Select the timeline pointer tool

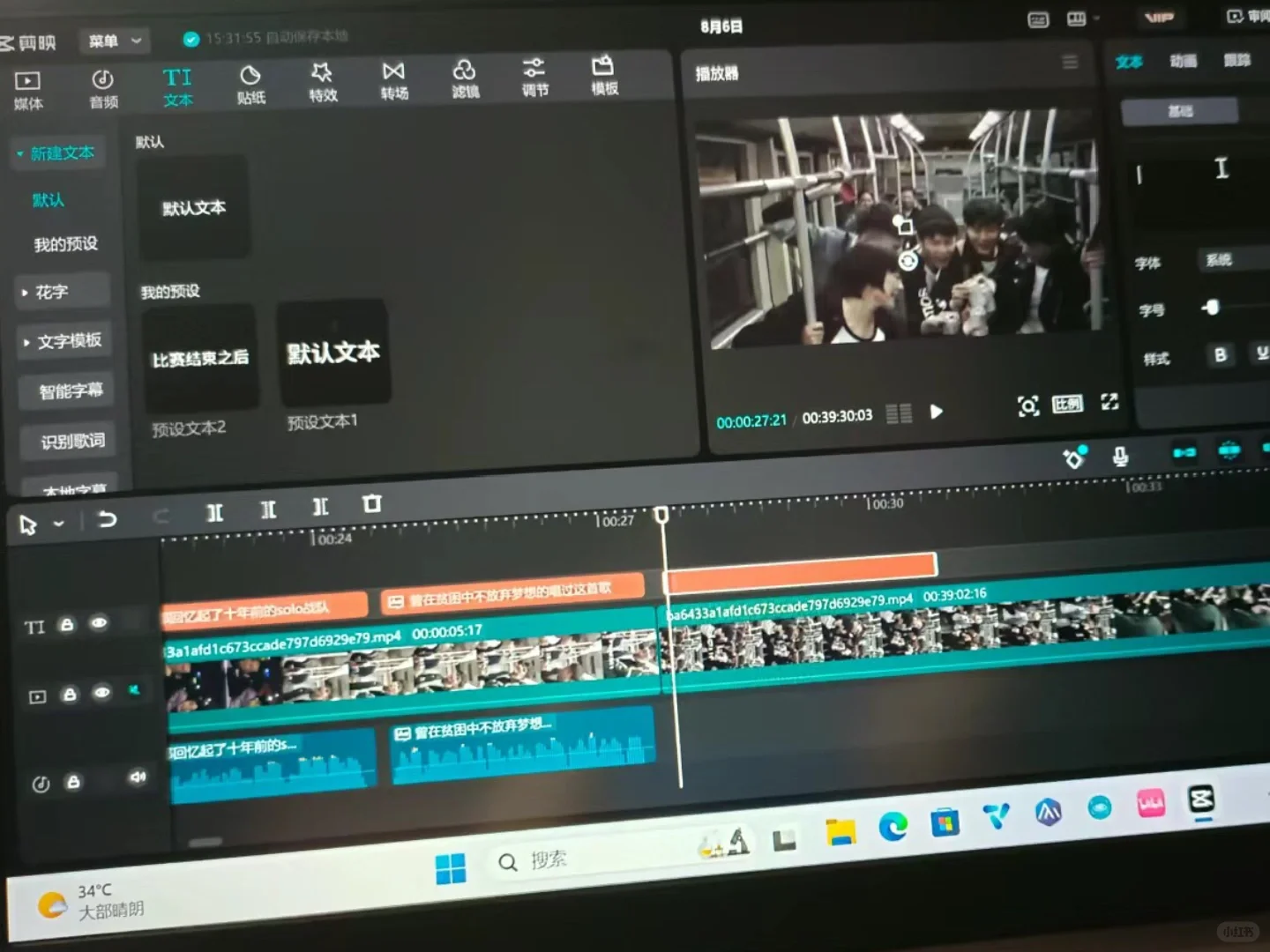tap(28, 524)
